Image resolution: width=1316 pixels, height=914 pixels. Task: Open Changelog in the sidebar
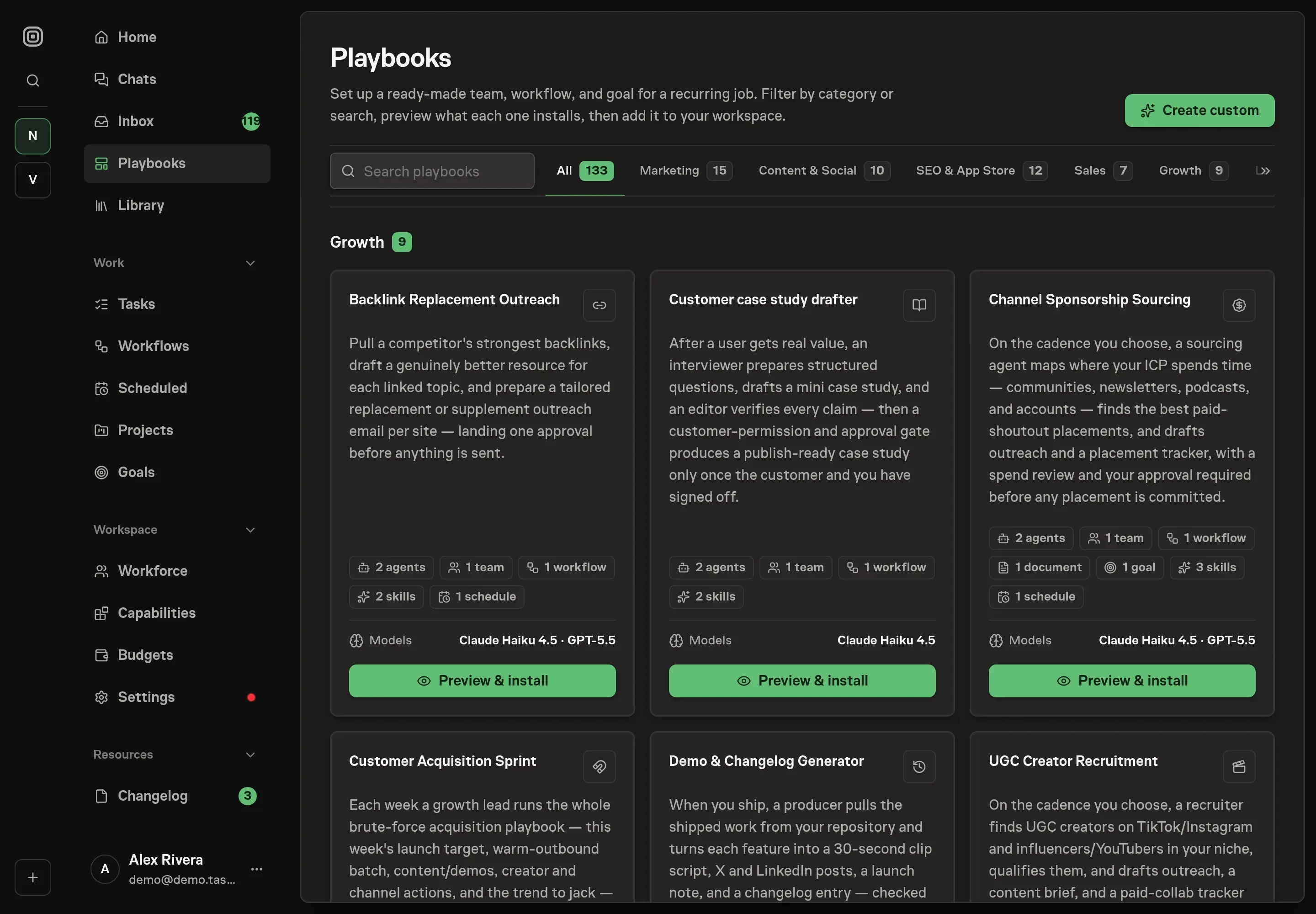177,796
